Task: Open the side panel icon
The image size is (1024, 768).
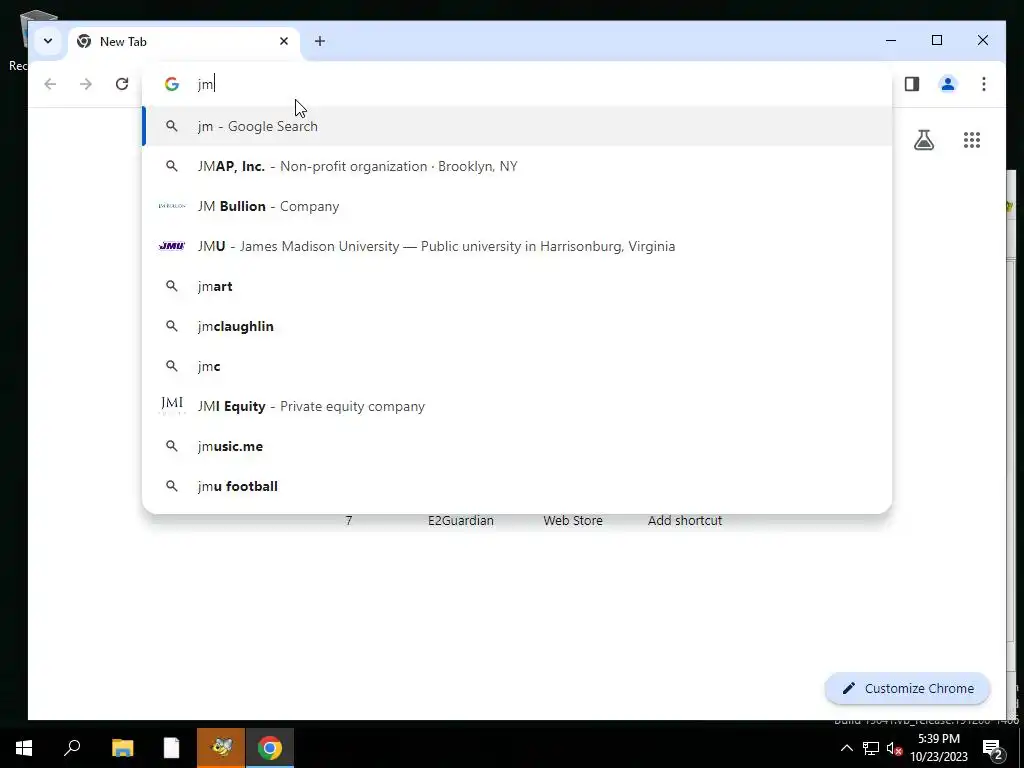Action: point(912,84)
